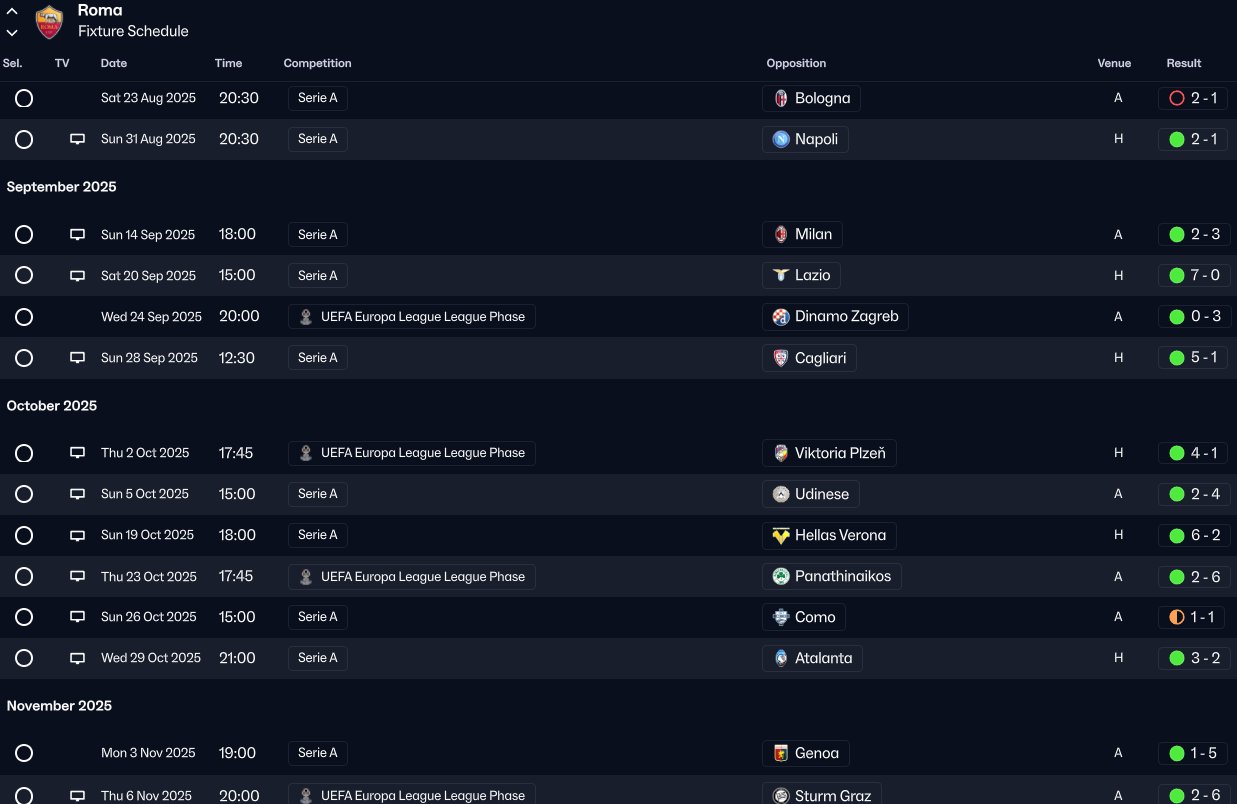The width and height of the screenshot is (1237, 804).
Task: Click the up chevron beside Roma
Action: pyautogui.click(x=12, y=11)
